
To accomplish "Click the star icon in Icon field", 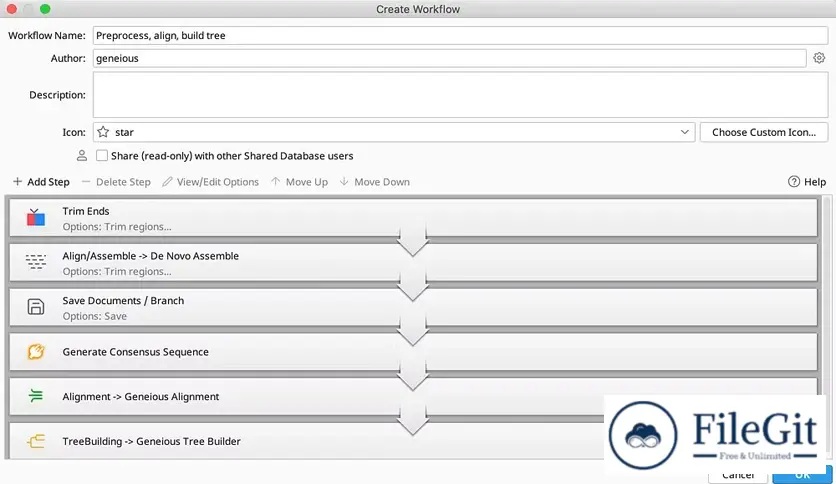I will [103, 132].
